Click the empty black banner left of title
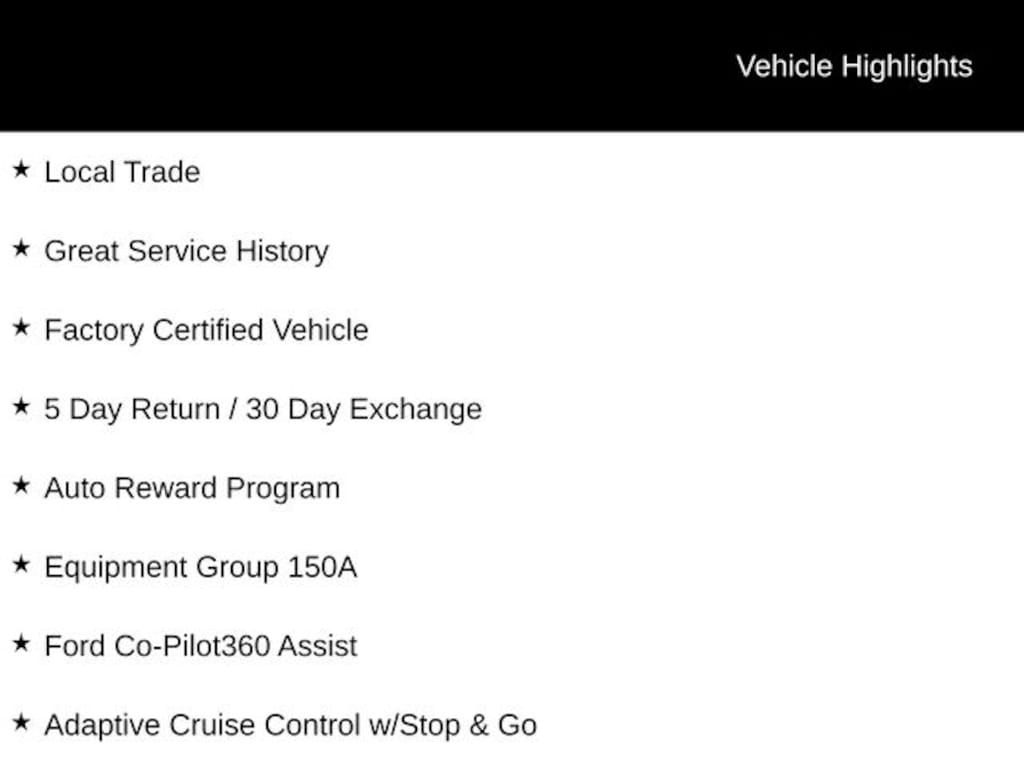The width and height of the screenshot is (1024, 768). click(x=350, y=66)
